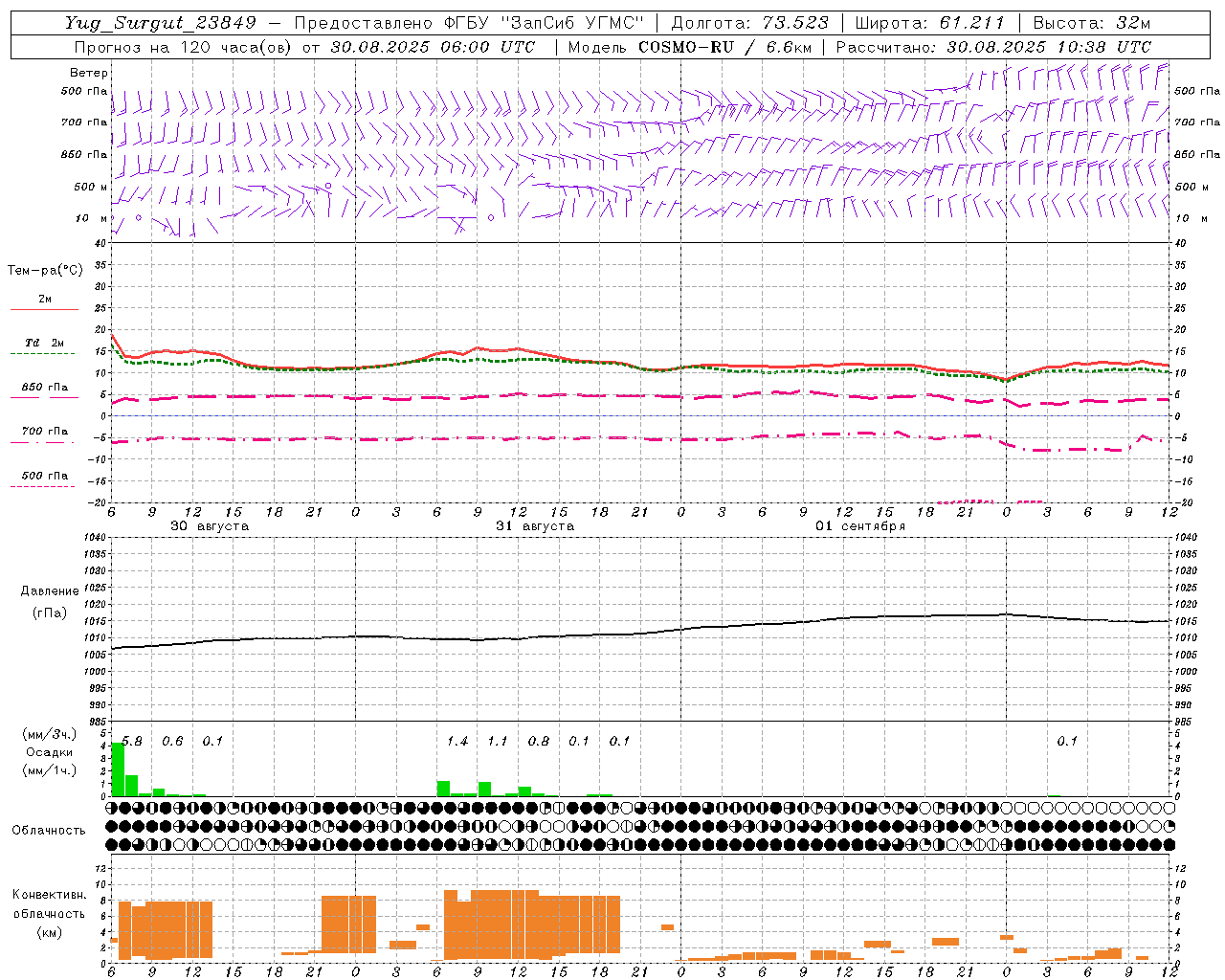This screenshot has width=1225, height=980.
Task: Click the (мм/3ч.) precipitation unit label
Action: coord(49,734)
